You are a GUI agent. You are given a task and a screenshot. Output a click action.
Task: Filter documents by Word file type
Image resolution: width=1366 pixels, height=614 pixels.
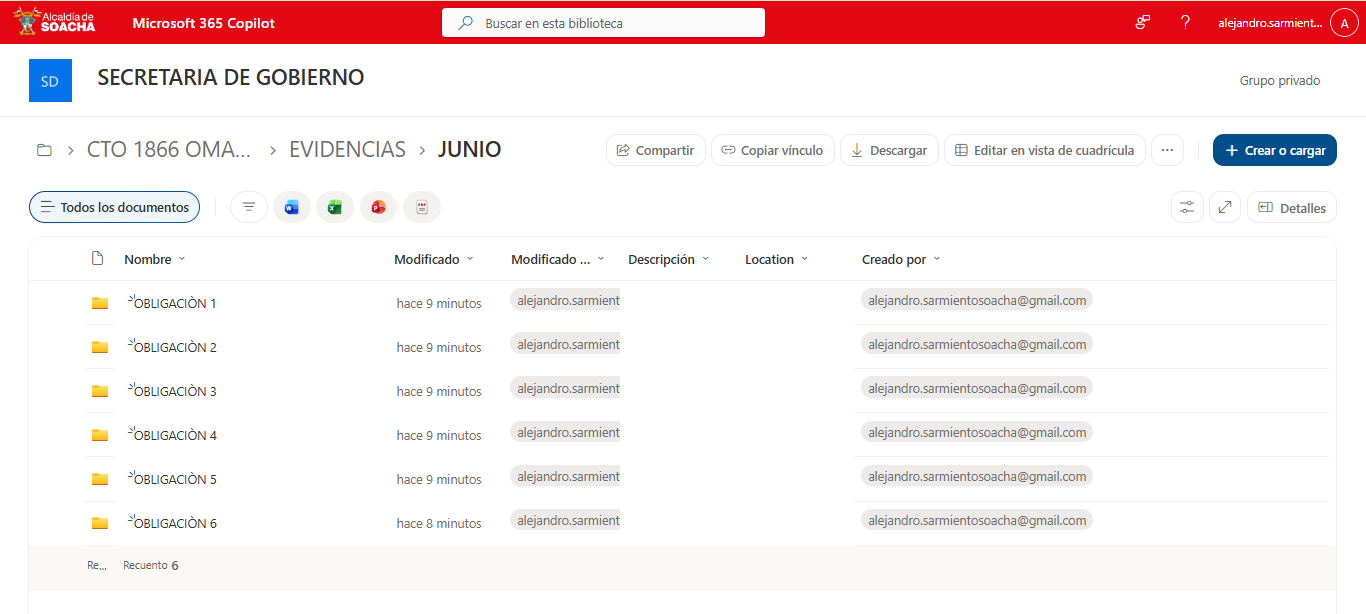coord(292,207)
